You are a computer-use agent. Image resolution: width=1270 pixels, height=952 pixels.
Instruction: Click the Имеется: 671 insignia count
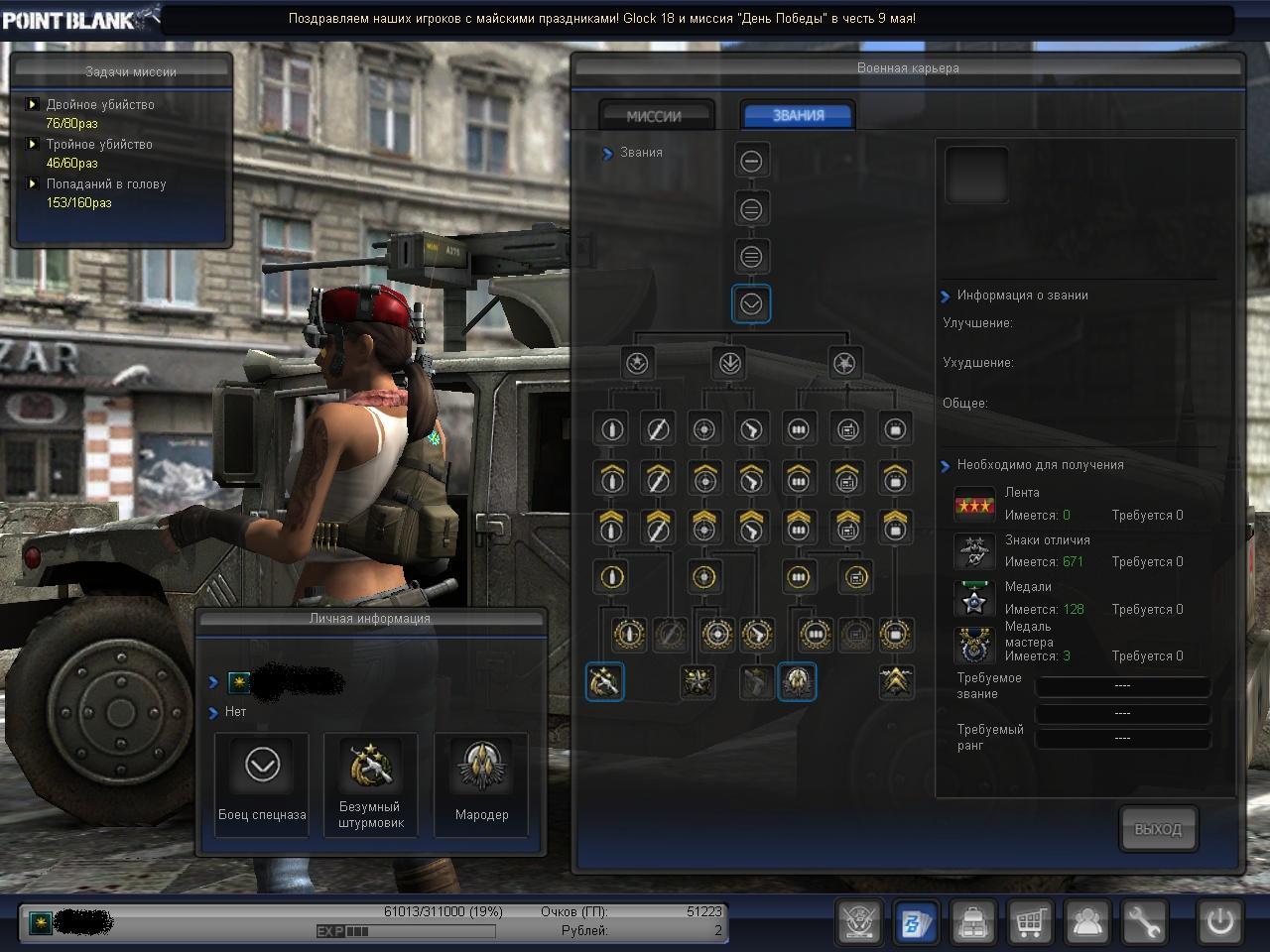pos(1044,562)
